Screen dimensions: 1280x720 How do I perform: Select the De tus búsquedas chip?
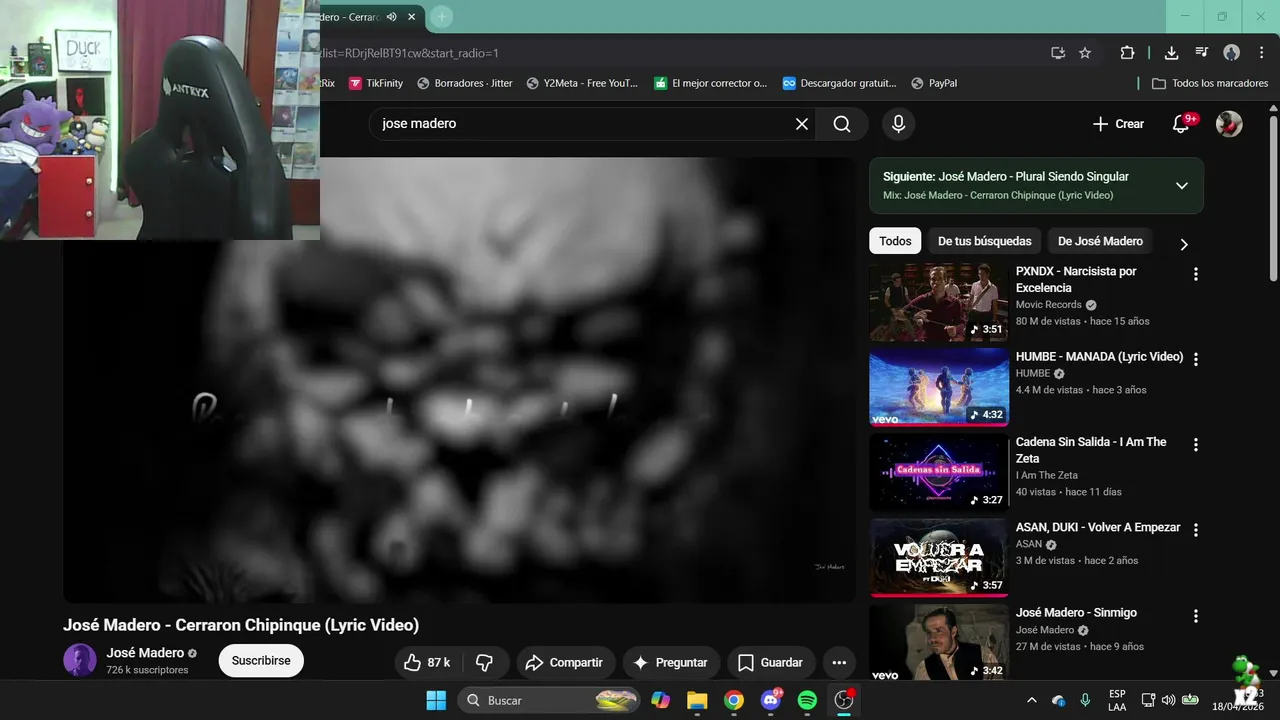click(984, 241)
